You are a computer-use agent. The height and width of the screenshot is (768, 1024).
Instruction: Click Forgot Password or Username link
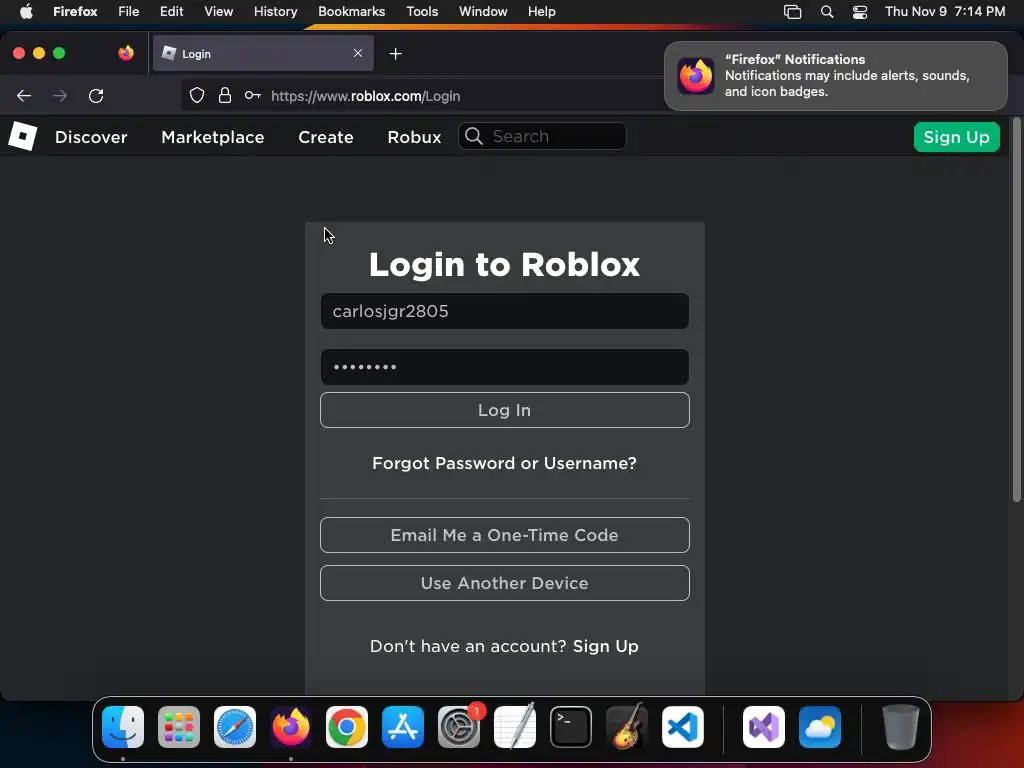tap(504, 463)
